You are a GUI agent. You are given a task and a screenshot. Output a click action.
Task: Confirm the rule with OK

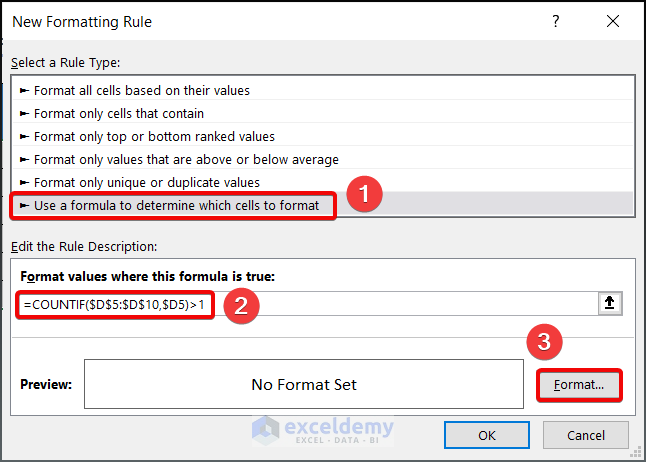click(487, 435)
